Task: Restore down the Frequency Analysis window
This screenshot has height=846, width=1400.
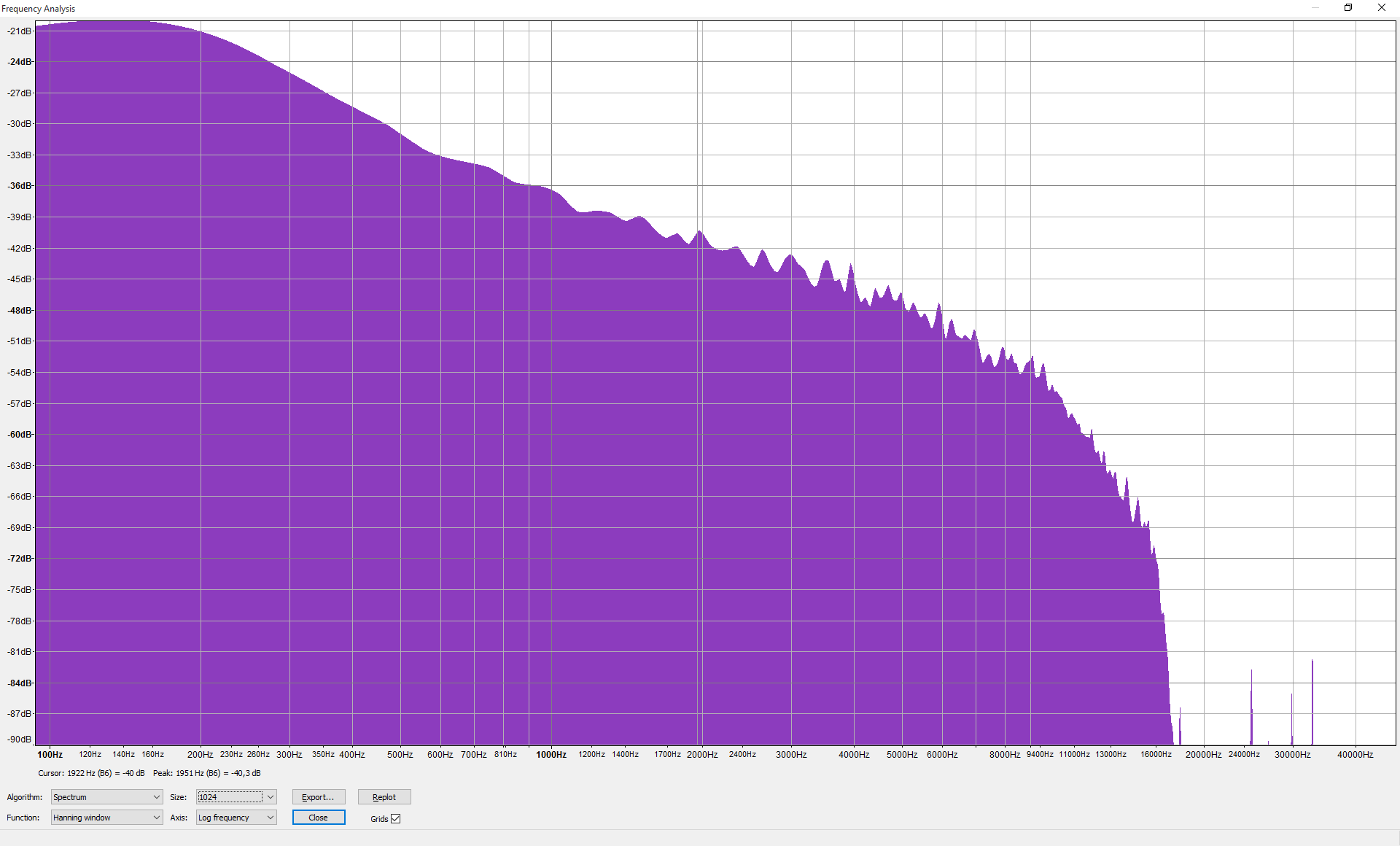Action: 1348,7
